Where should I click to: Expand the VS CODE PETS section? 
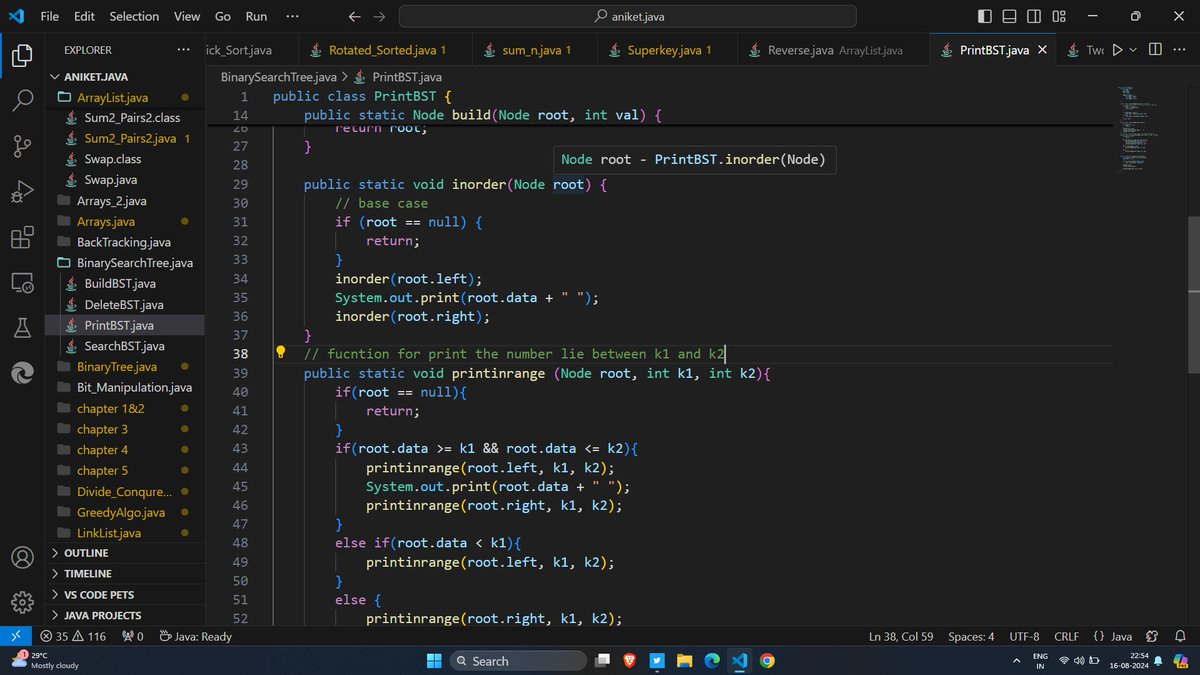click(125, 595)
